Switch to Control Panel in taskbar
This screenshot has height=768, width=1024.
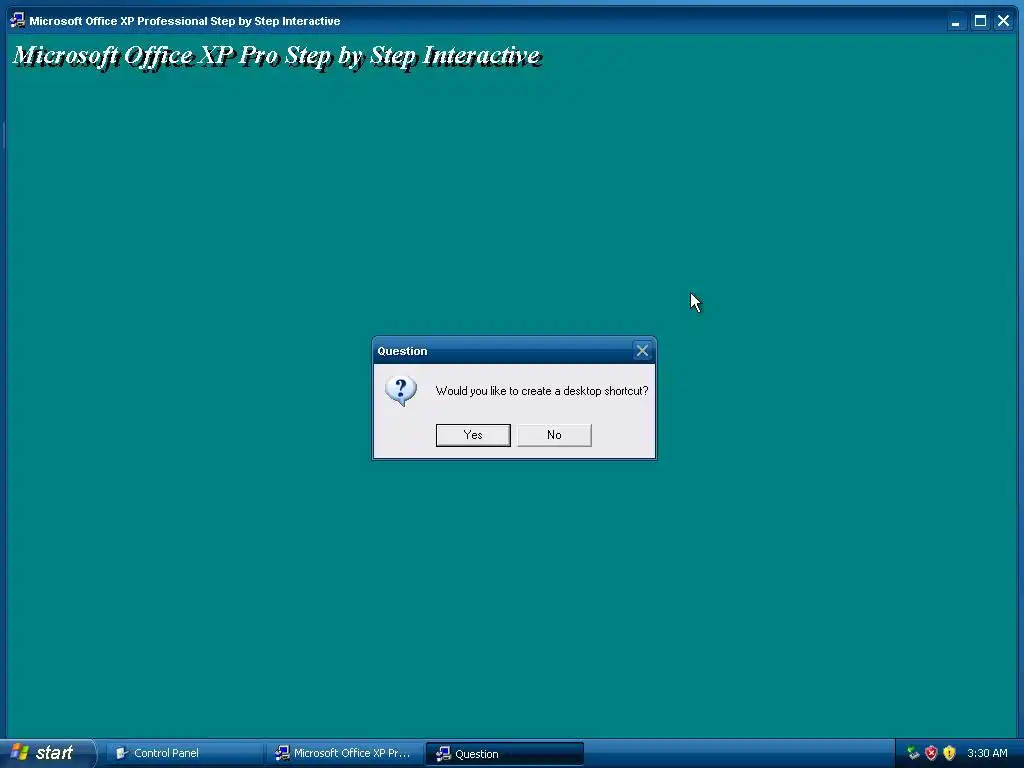[184, 753]
